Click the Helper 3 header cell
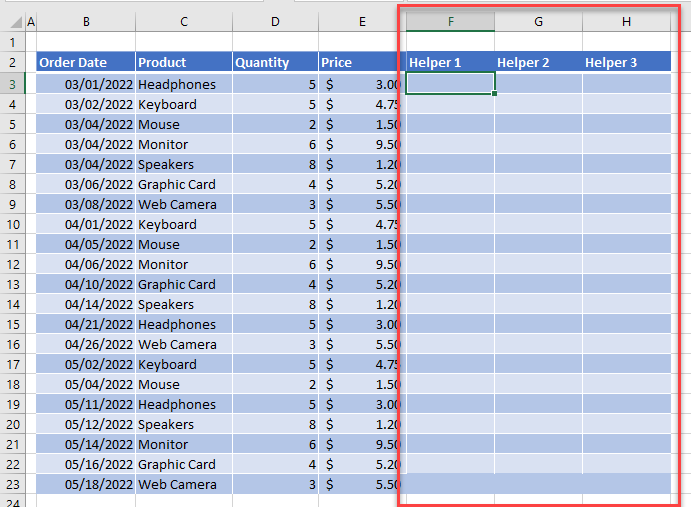Image resolution: width=691 pixels, height=507 pixels. point(626,63)
